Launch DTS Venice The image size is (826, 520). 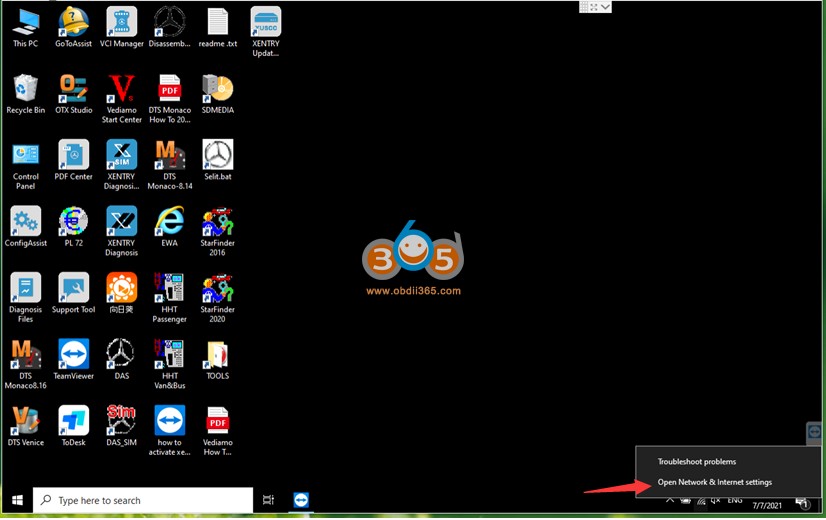[25, 427]
